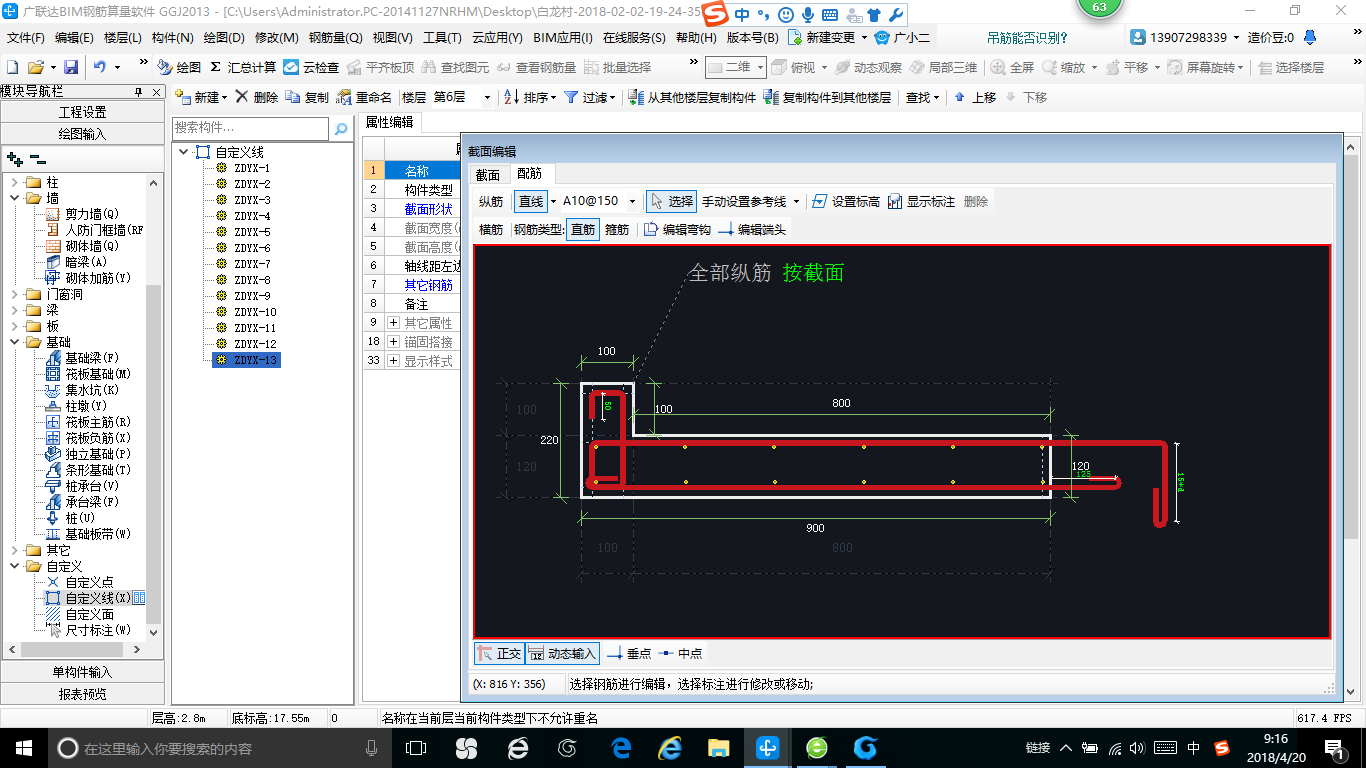Click the new file icon

pyautogui.click(x=12, y=67)
